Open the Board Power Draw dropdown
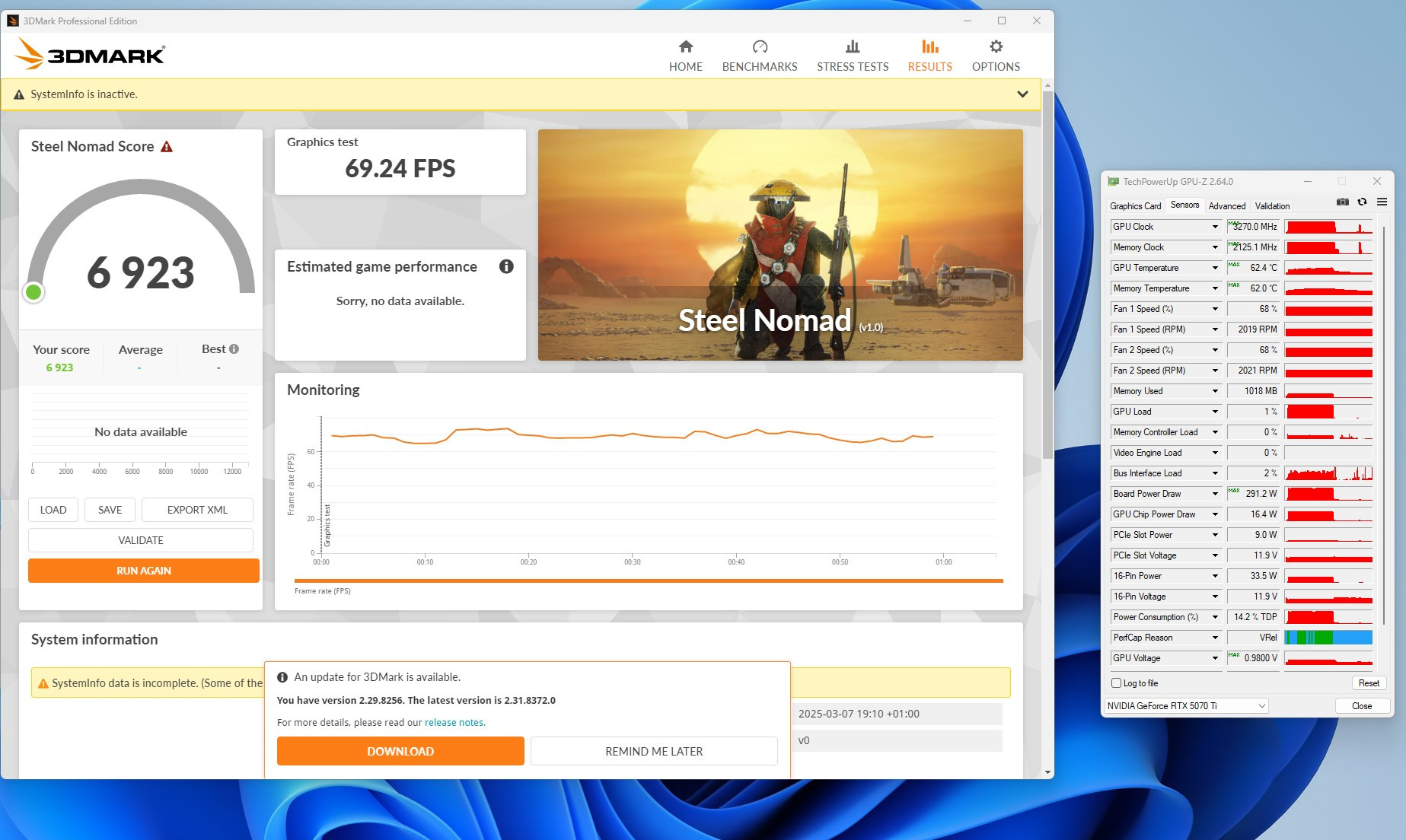Viewport: 1406px width, 840px height. [x=1215, y=494]
